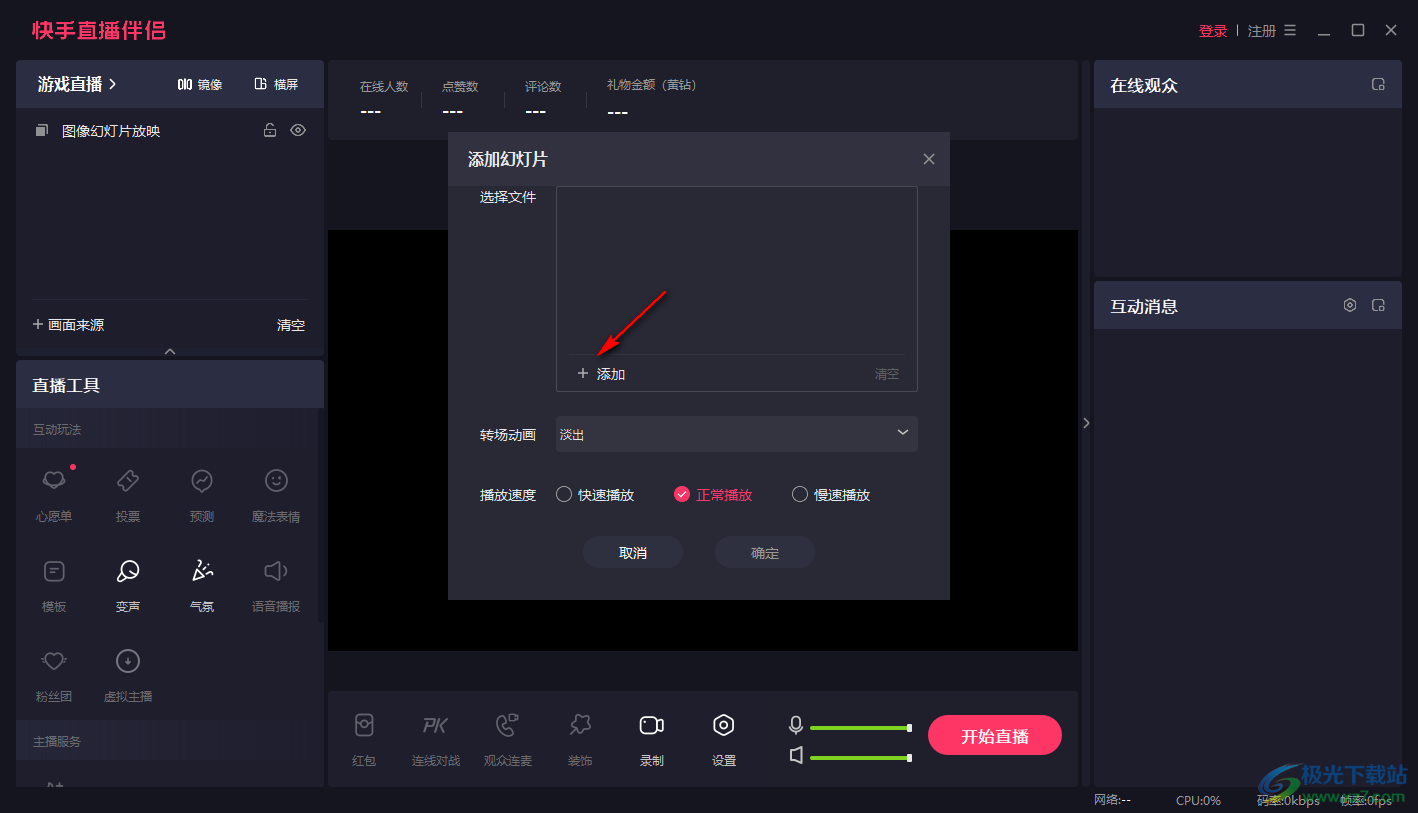This screenshot has width=1418, height=813.
Task: Clear sources with 清空 in source panel
Action: point(291,325)
